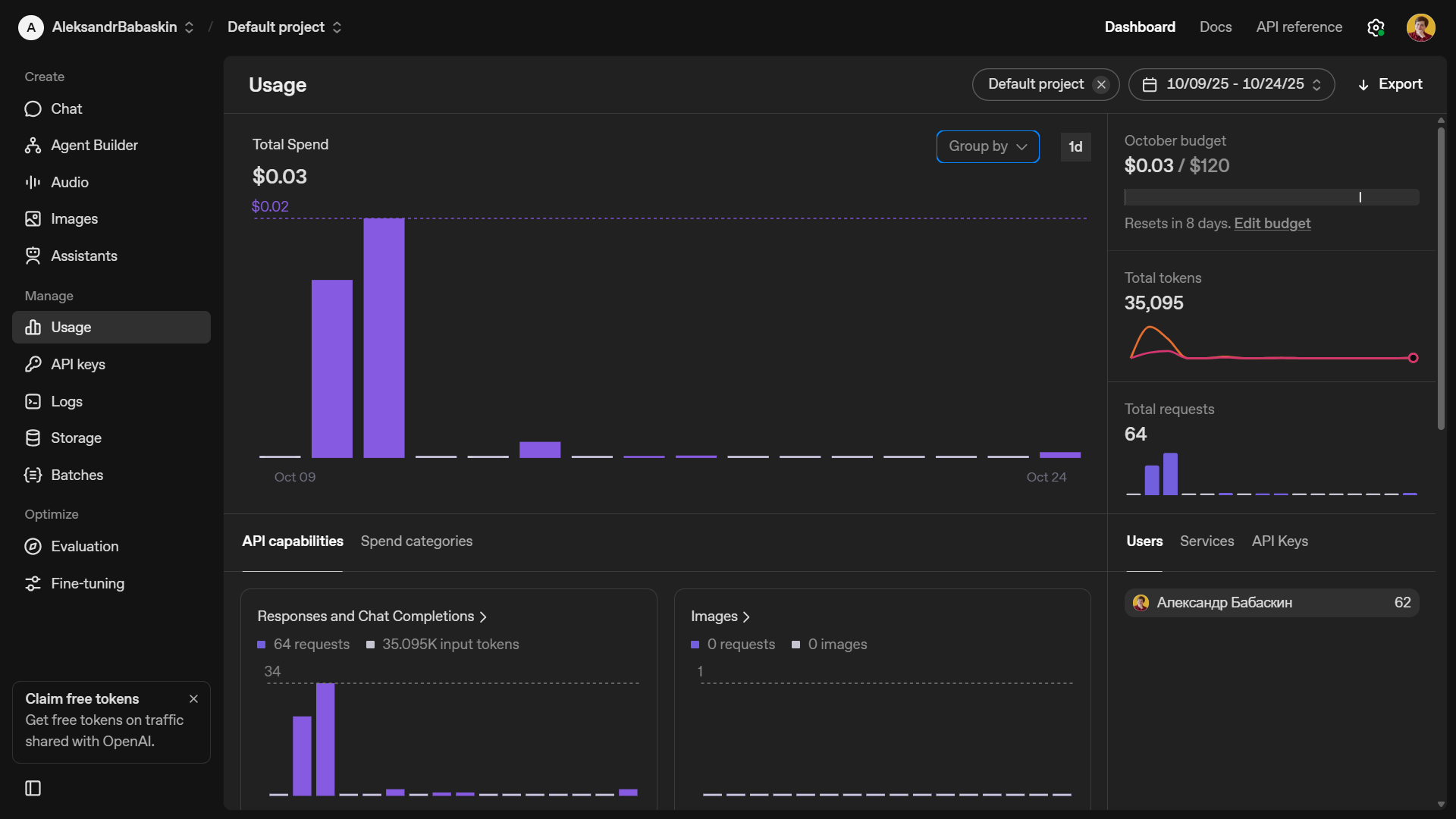The image size is (1456, 819).
Task: Select the Audio waveform icon
Action: coord(33,182)
